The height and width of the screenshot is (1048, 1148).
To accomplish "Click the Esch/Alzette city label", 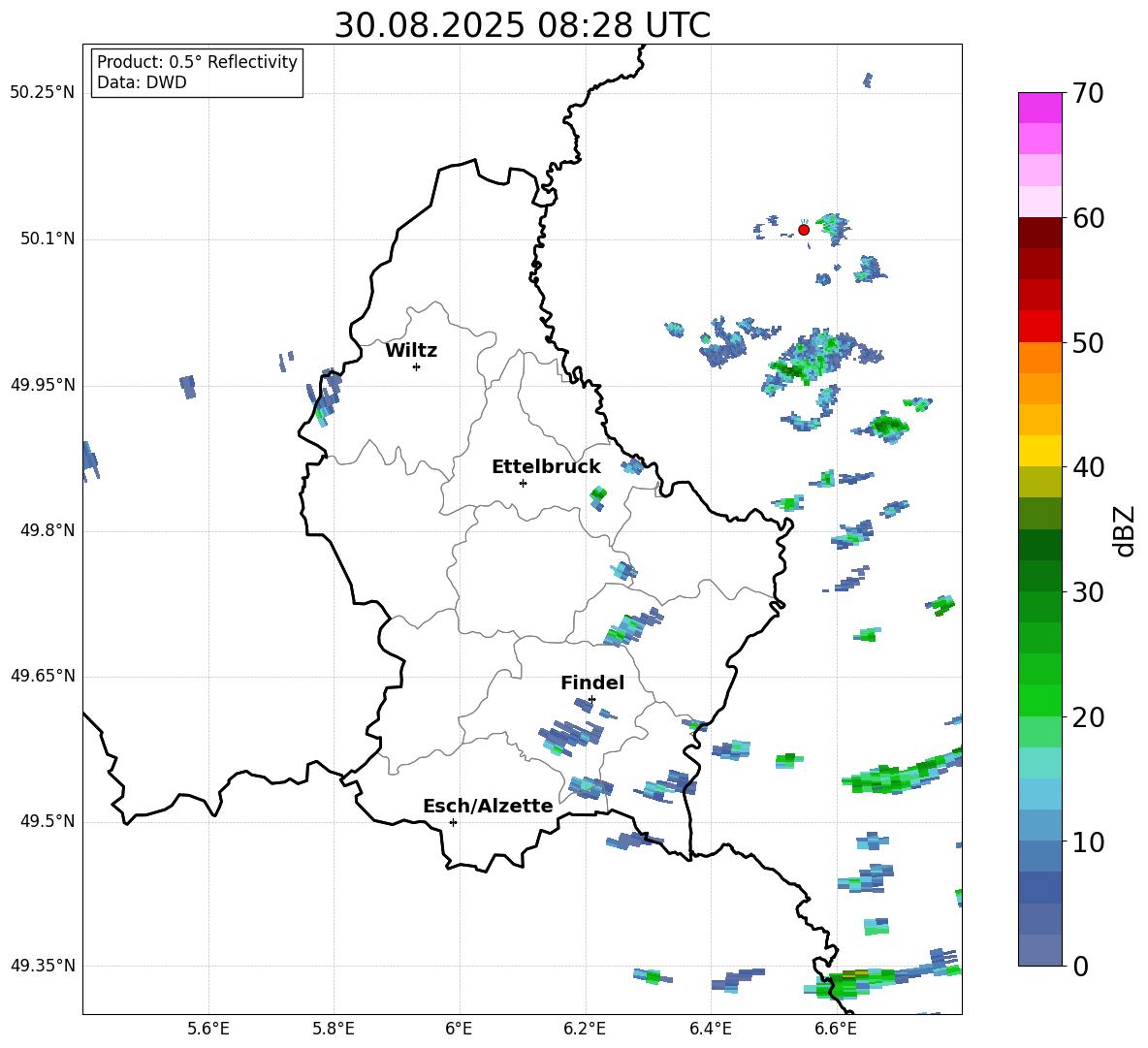I will (489, 806).
